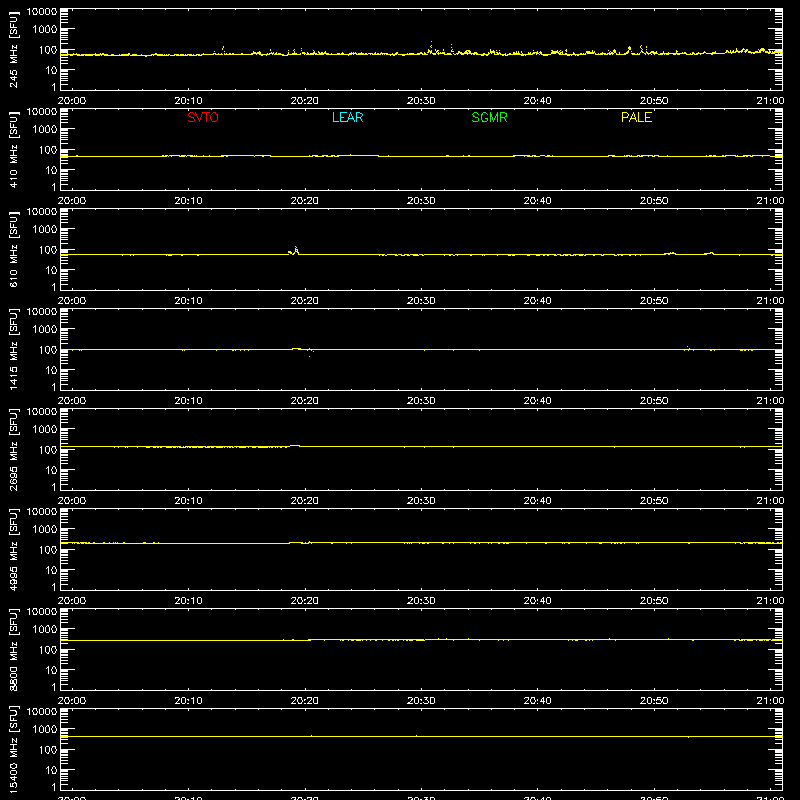Click the 1000 tick label on 410 MHz axis
The width and height of the screenshot is (800, 800).
pyautogui.click(x=45, y=130)
